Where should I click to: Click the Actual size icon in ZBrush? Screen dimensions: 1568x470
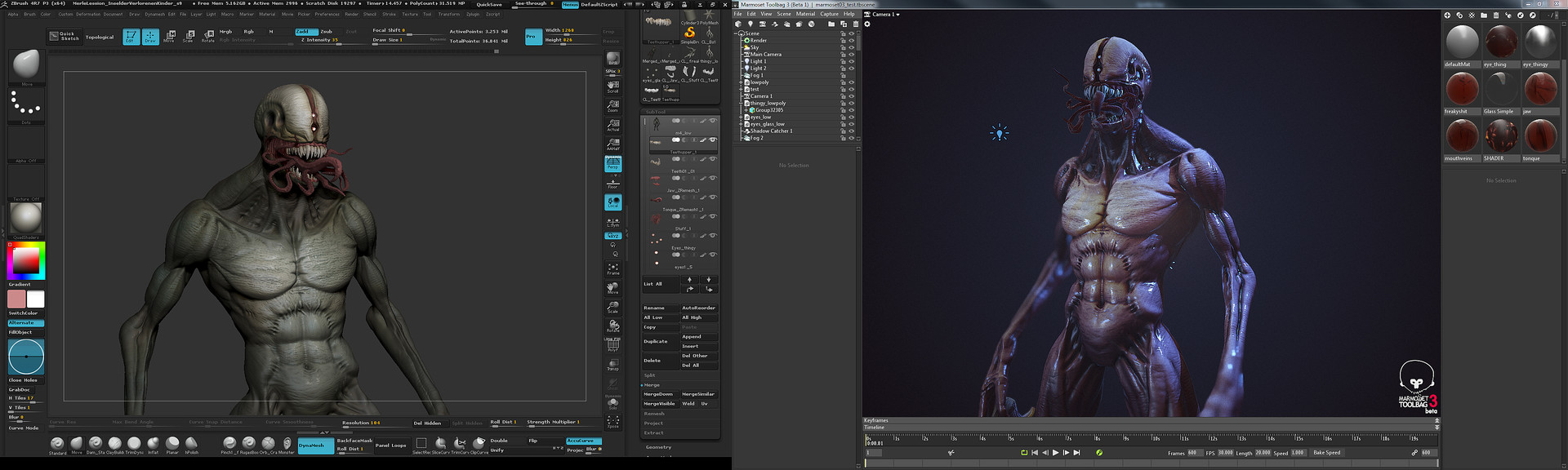click(612, 125)
